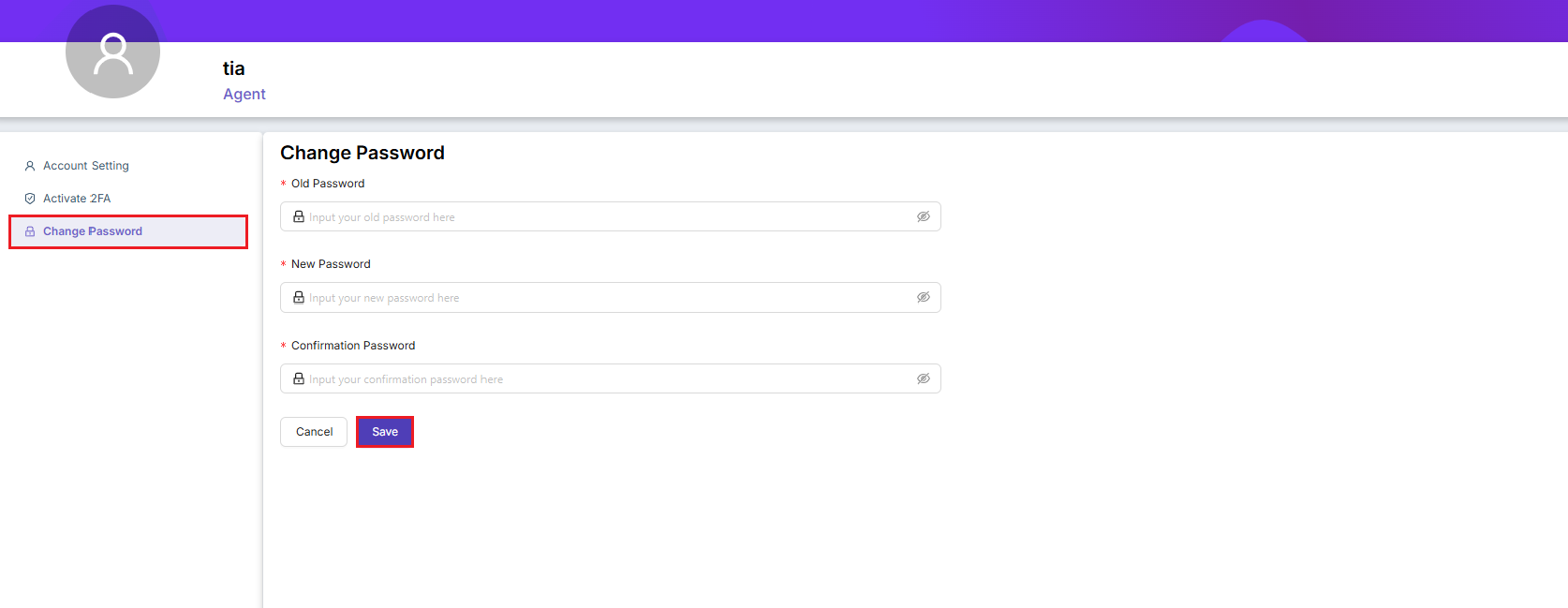Click the lock icon in New Password field
Image resolution: width=1568 pixels, height=608 pixels.
tap(299, 297)
